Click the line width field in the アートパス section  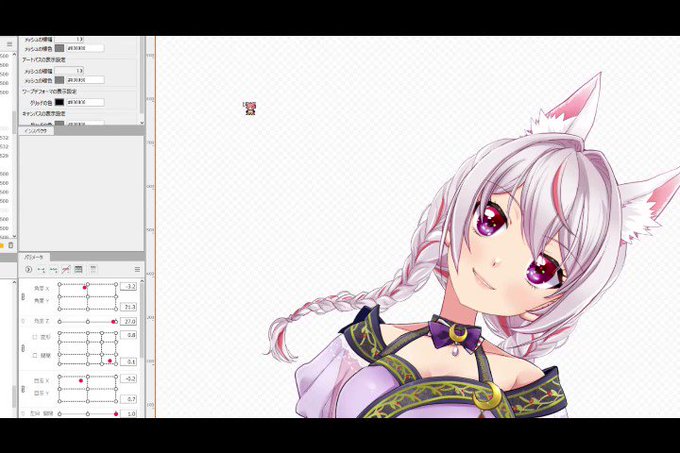click(x=69, y=71)
